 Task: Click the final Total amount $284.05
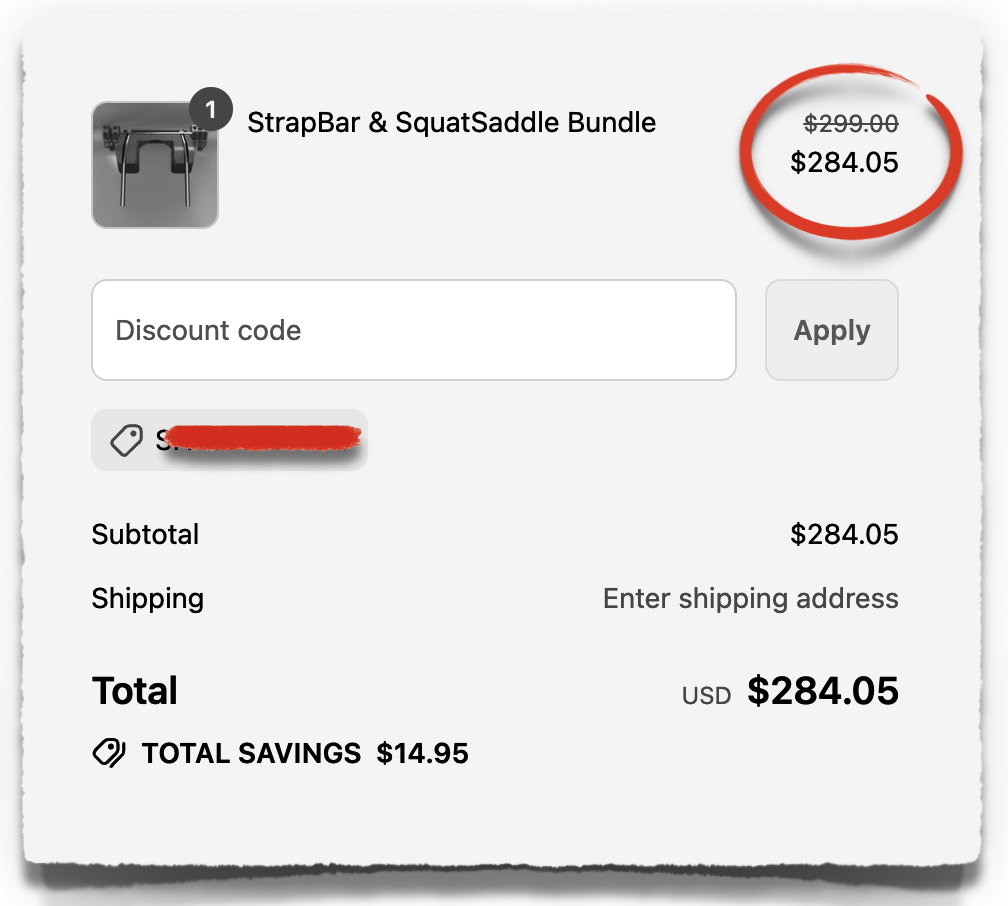(x=823, y=690)
